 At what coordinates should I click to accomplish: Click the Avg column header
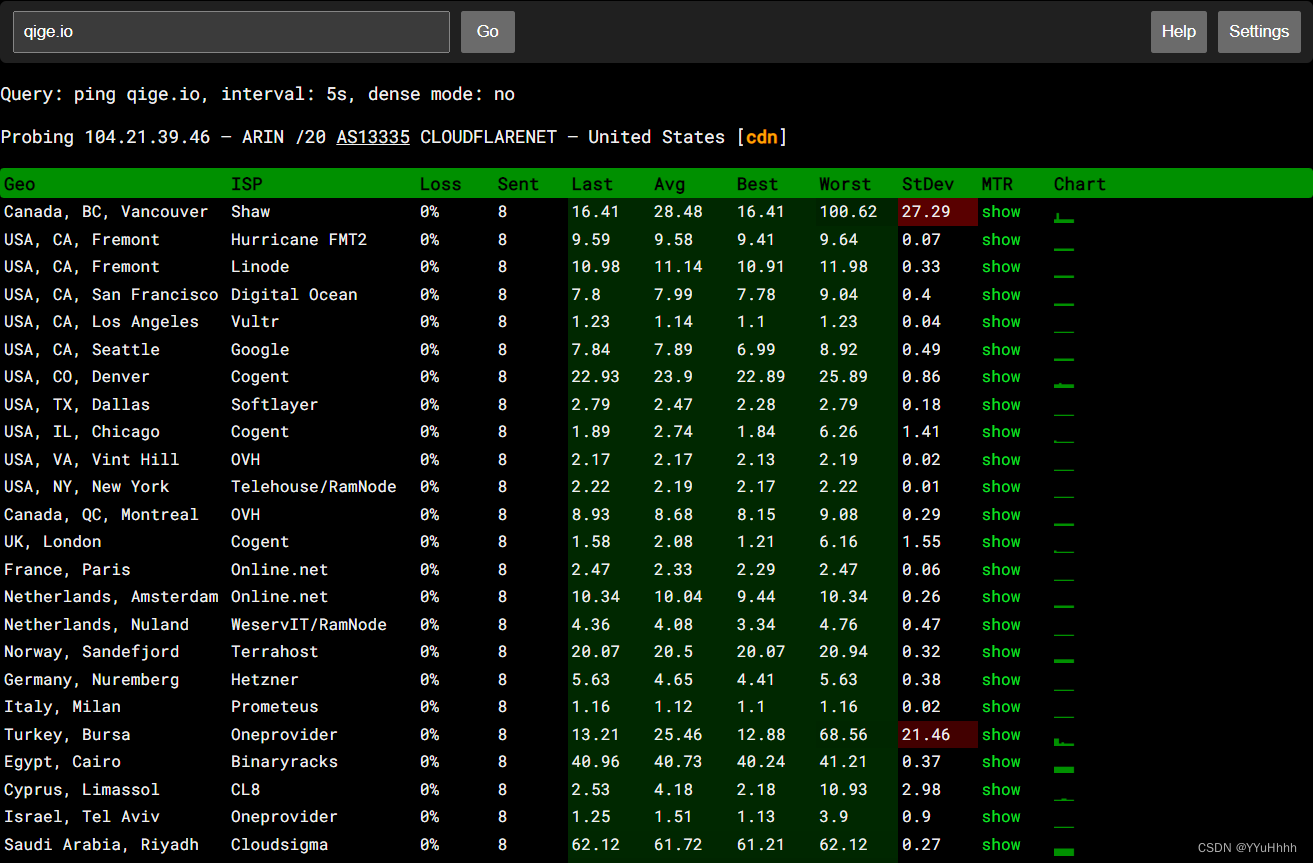669,184
